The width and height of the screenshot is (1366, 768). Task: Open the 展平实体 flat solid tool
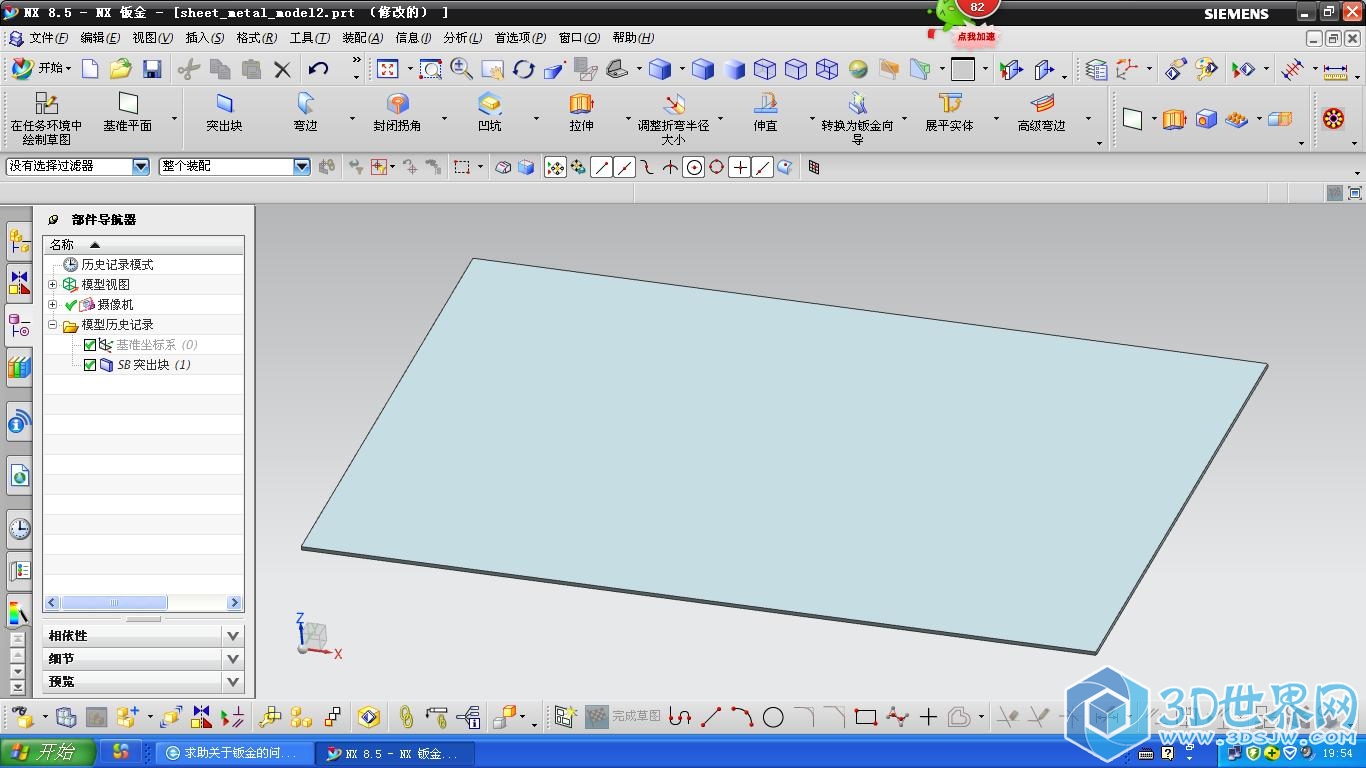949,114
